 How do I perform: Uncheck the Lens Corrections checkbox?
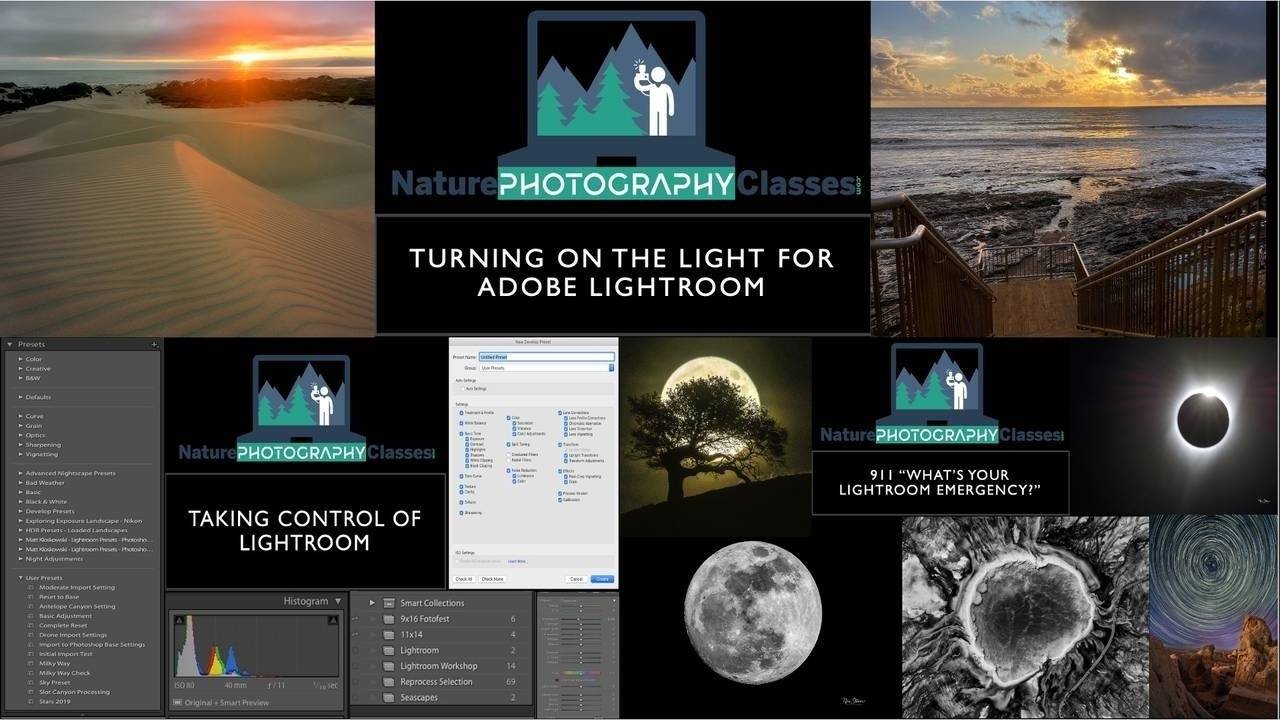click(x=560, y=412)
